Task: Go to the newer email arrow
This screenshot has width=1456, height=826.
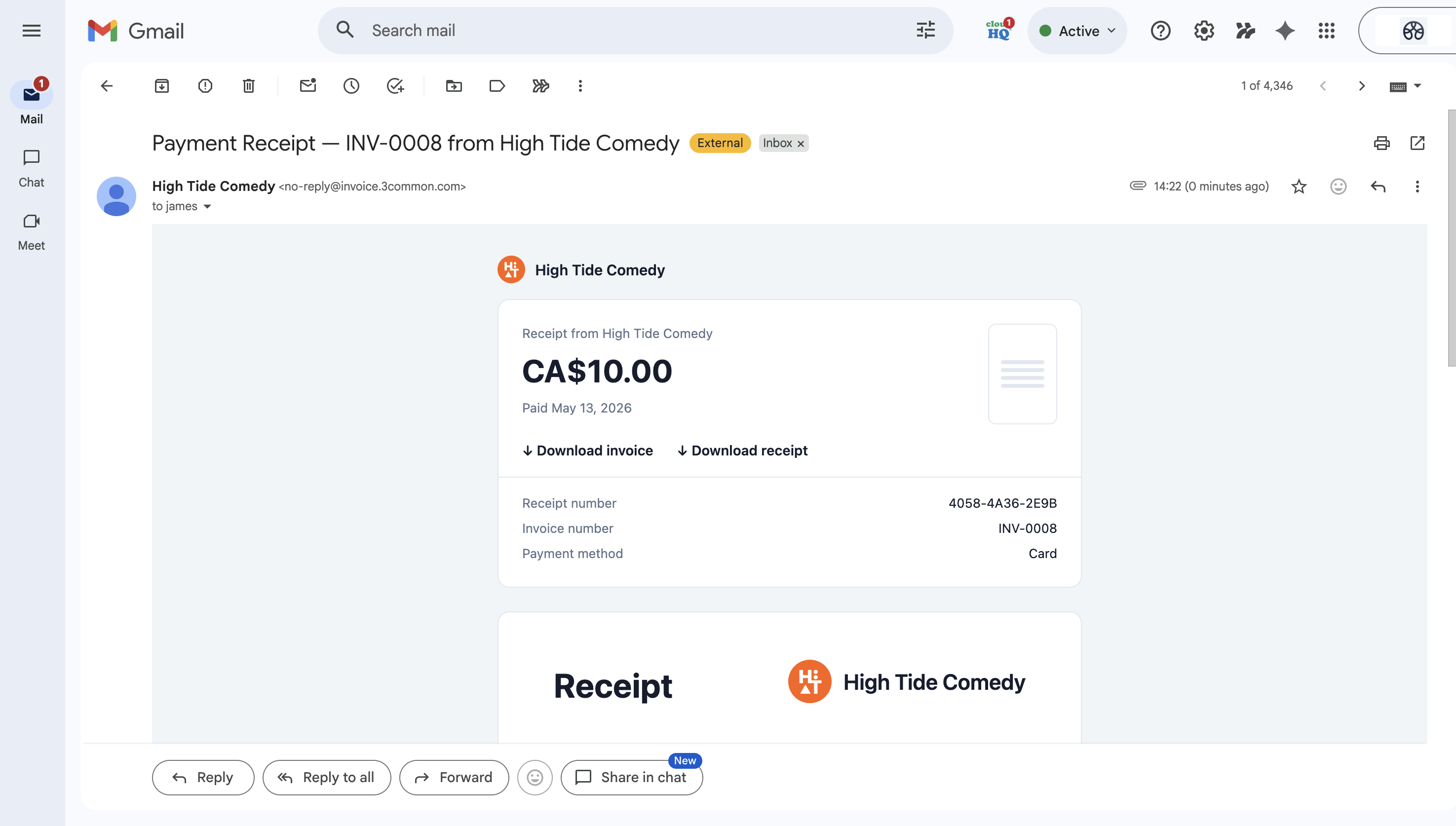Action: tap(1323, 86)
